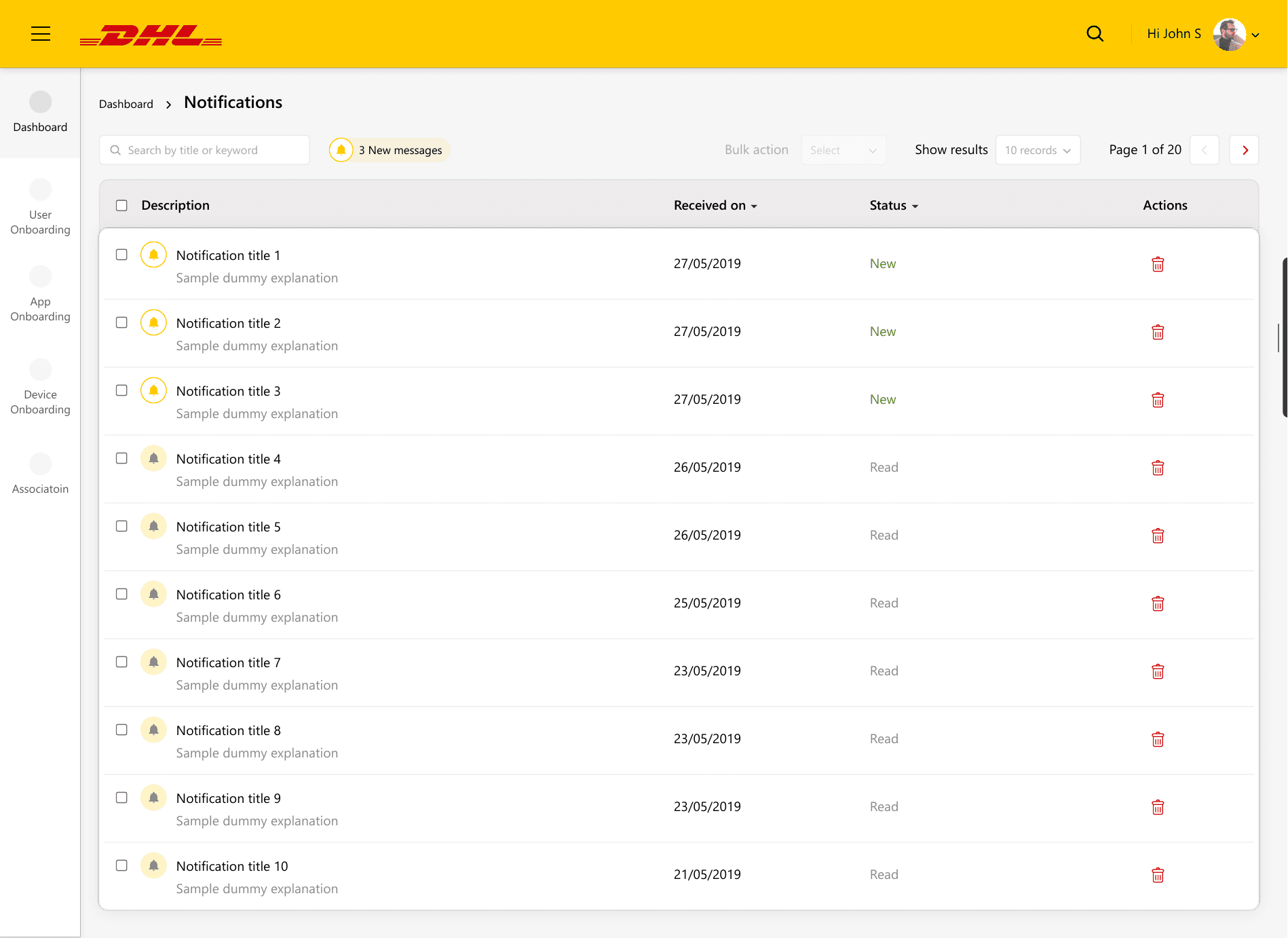Click the New status of Notification title 2

[x=883, y=331]
